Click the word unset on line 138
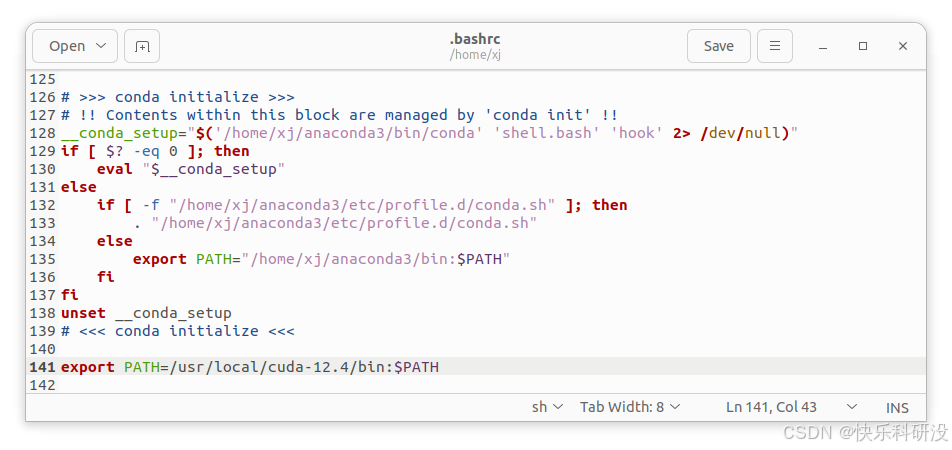Screen dimensions: 952x450 pos(83,313)
